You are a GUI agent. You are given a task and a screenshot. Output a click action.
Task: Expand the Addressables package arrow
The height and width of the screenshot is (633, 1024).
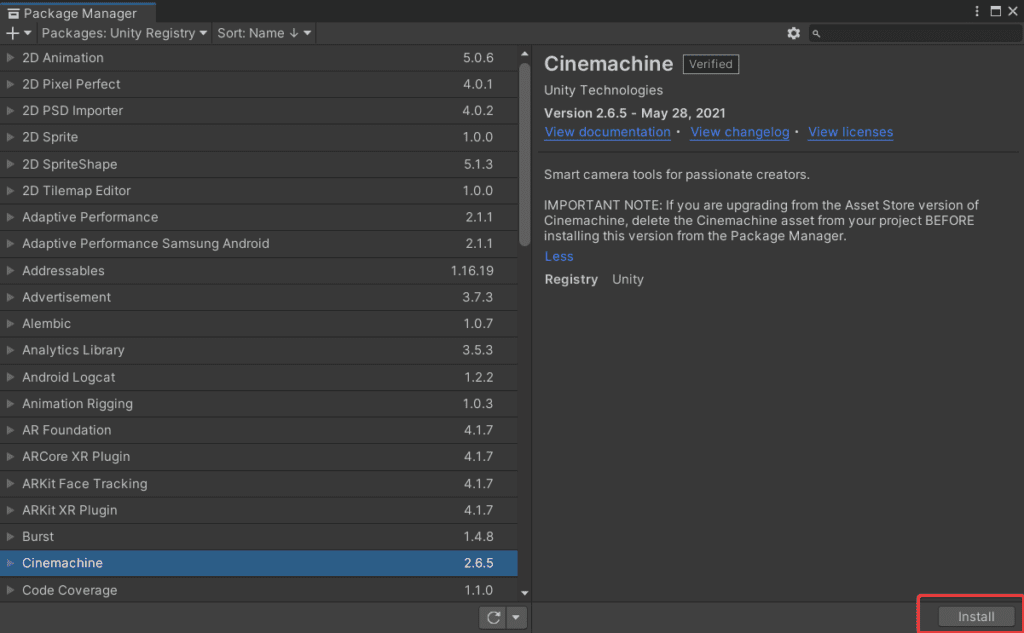(10, 270)
